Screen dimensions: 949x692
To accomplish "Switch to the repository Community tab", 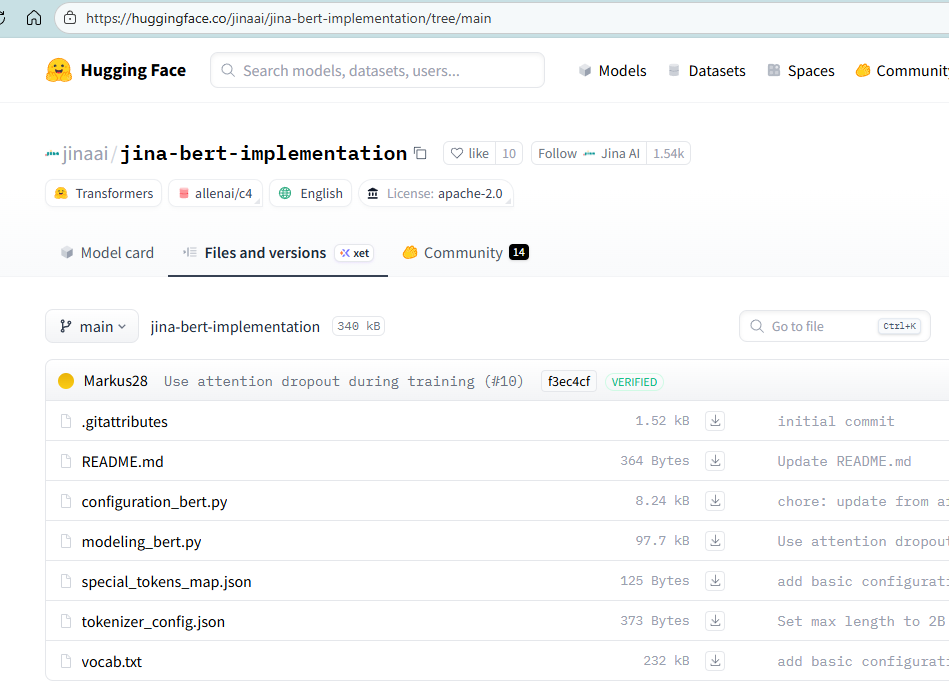I will pos(465,252).
